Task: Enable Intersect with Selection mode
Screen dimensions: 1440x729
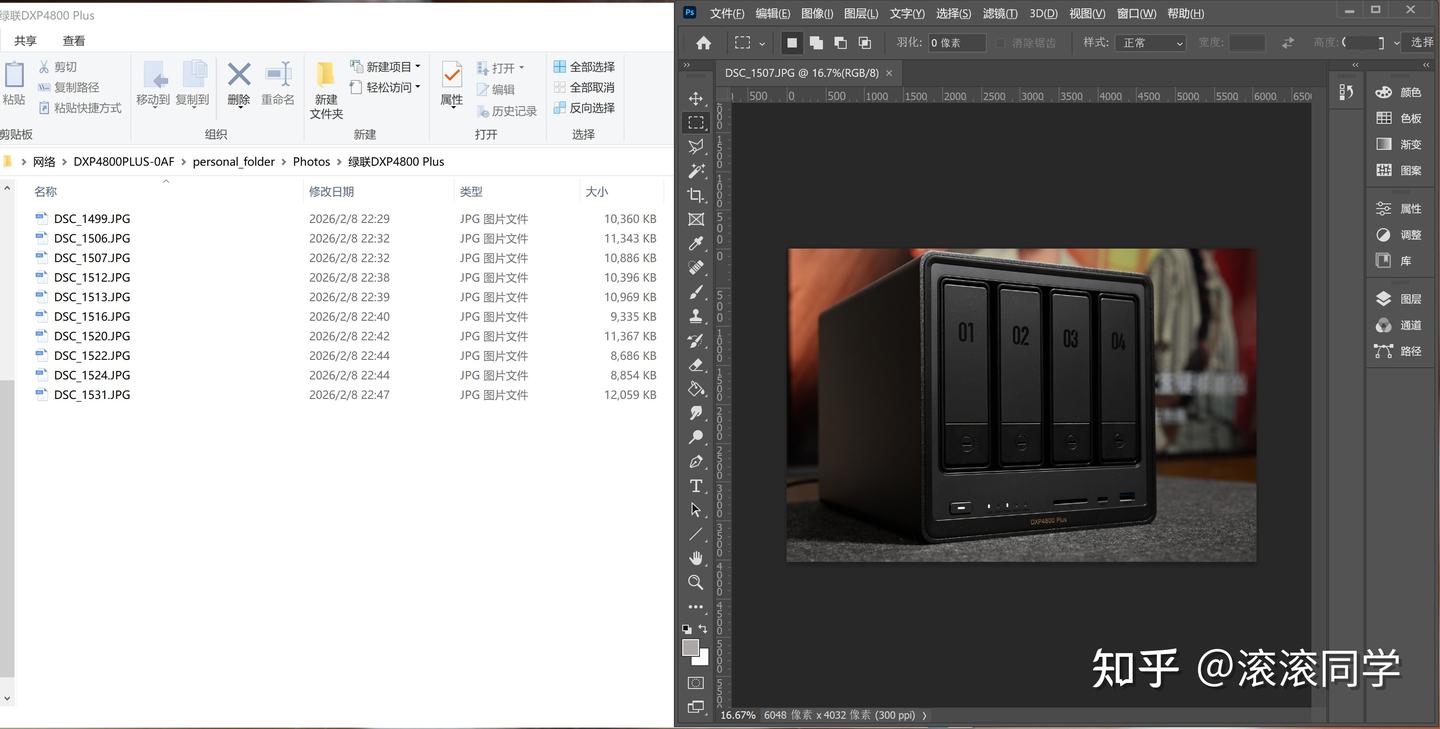Action: coord(865,43)
